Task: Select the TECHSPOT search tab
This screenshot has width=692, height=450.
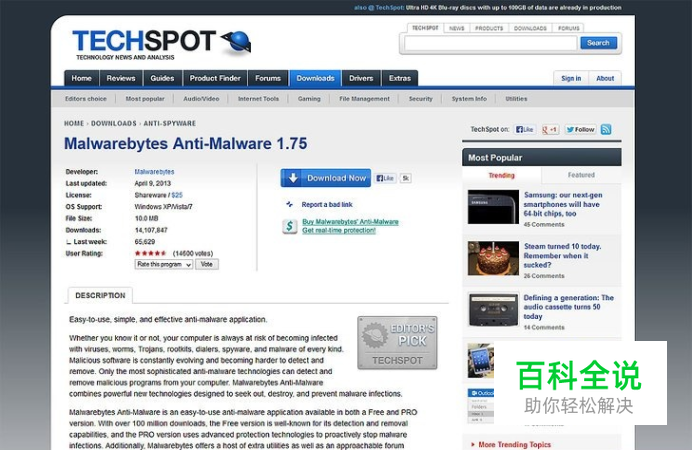Action: (425, 28)
